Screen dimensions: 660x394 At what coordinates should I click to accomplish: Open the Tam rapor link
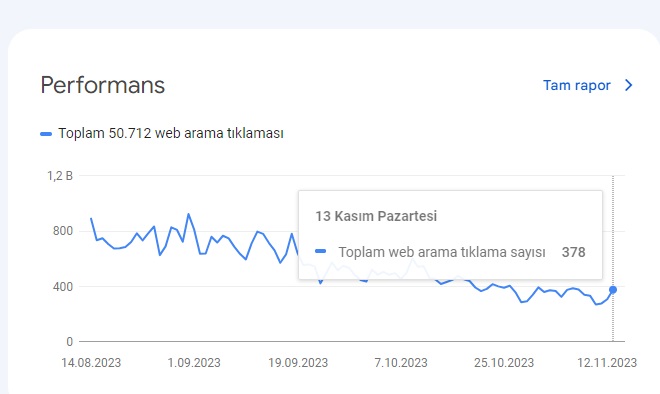coord(576,85)
